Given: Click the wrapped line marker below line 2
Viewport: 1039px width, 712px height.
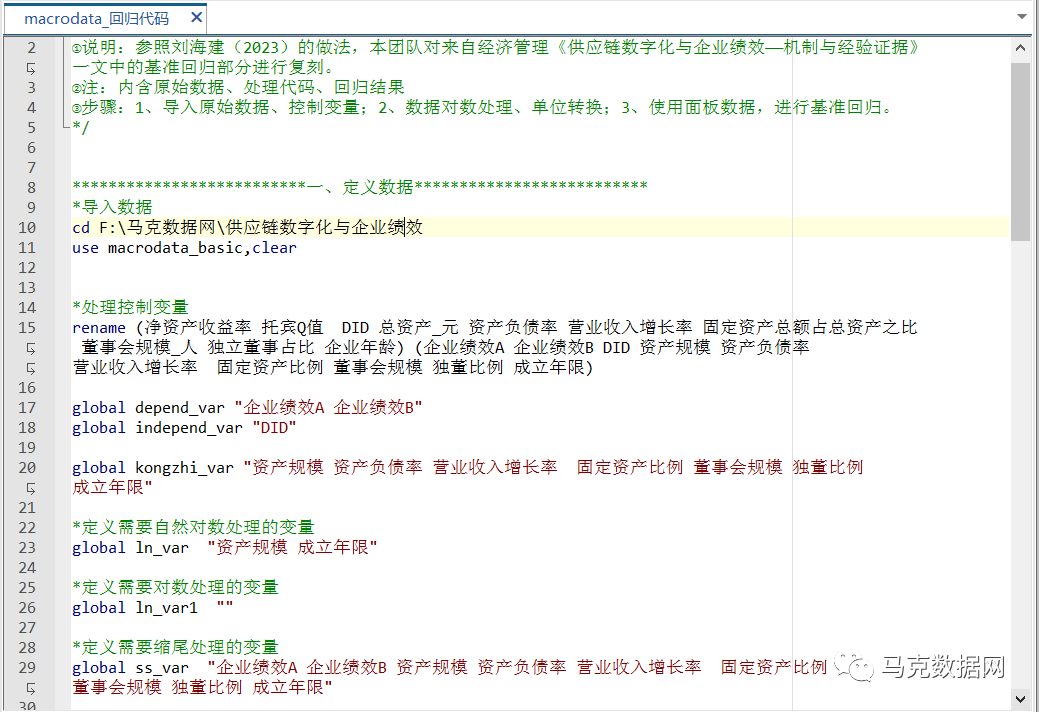Looking at the screenshot, I should [31, 68].
